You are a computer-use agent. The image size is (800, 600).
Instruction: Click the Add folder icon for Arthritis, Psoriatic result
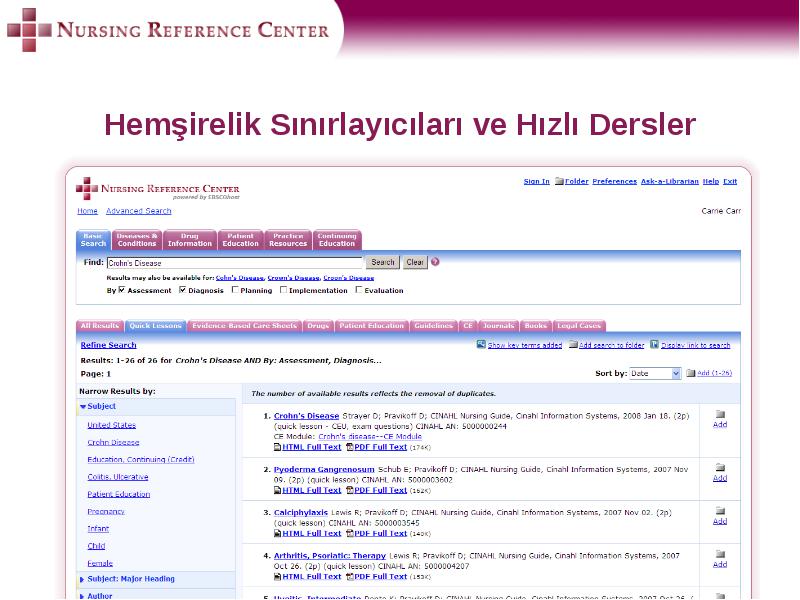coord(720,554)
